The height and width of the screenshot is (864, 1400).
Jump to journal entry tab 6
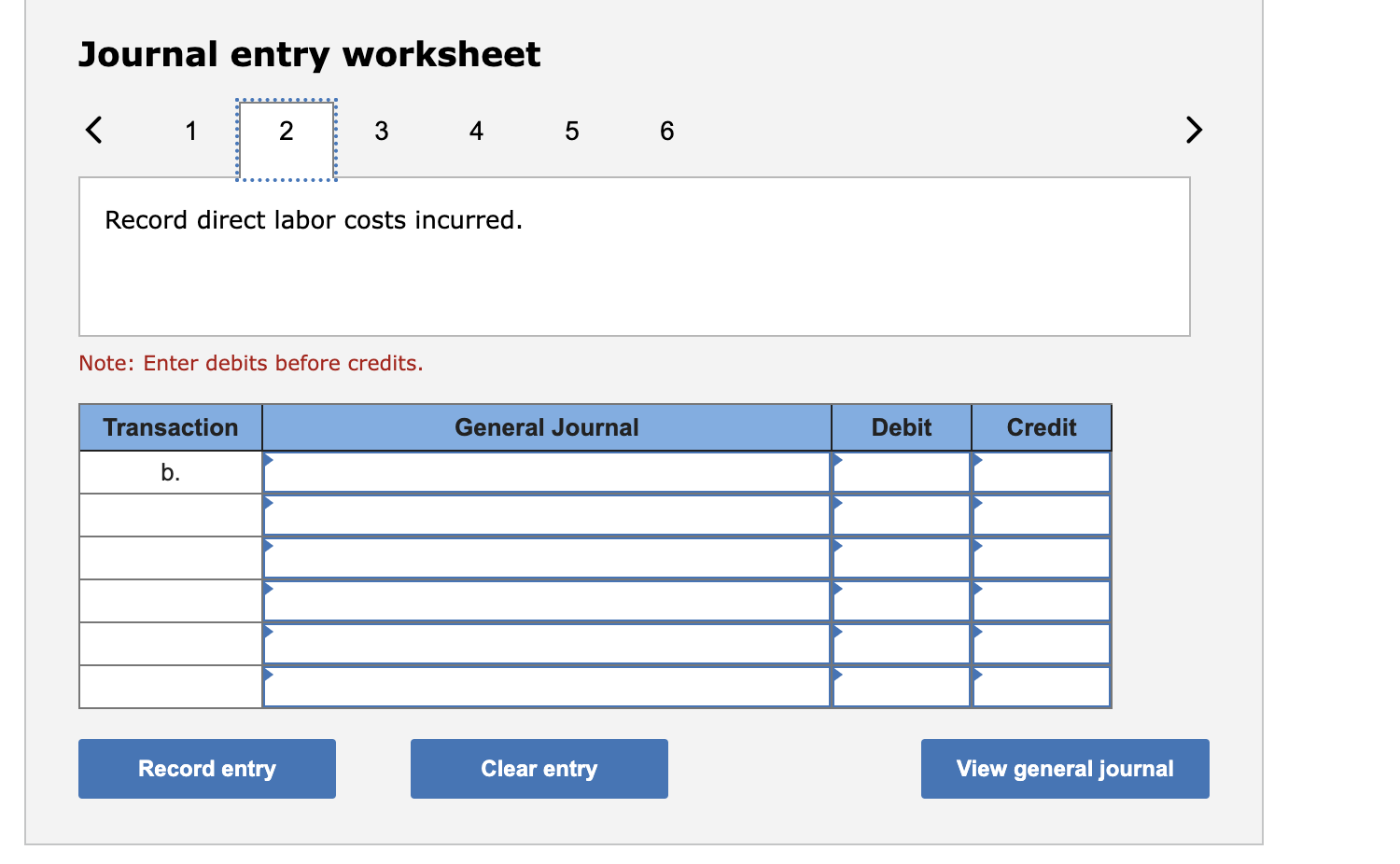tap(667, 131)
